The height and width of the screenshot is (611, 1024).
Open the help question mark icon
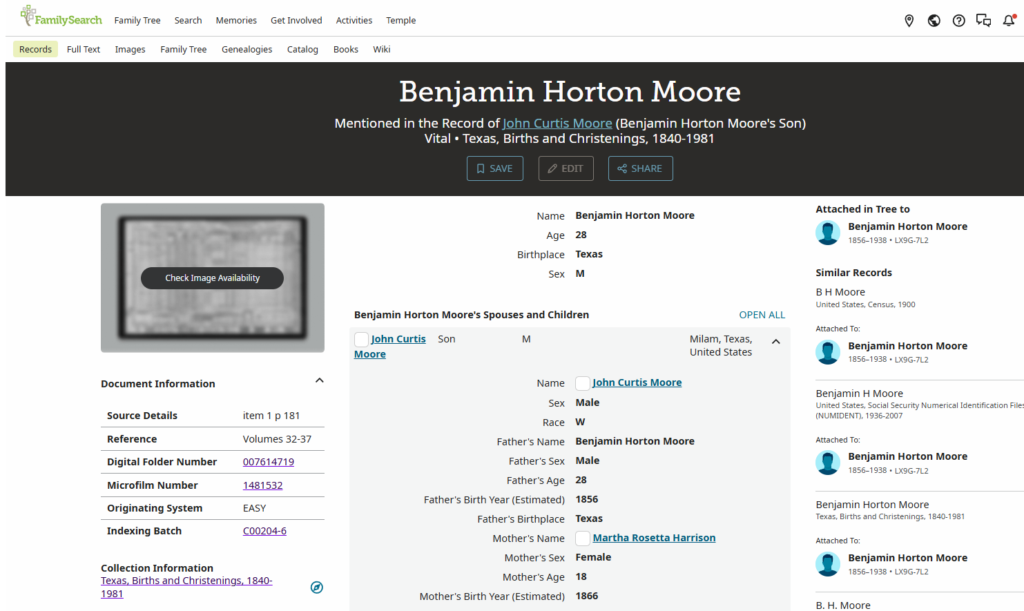pos(959,21)
